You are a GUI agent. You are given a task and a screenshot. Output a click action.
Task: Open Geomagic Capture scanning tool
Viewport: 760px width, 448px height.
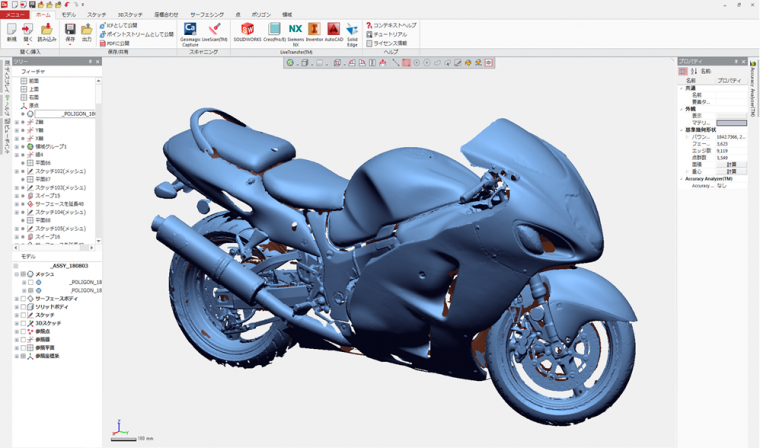190,31
